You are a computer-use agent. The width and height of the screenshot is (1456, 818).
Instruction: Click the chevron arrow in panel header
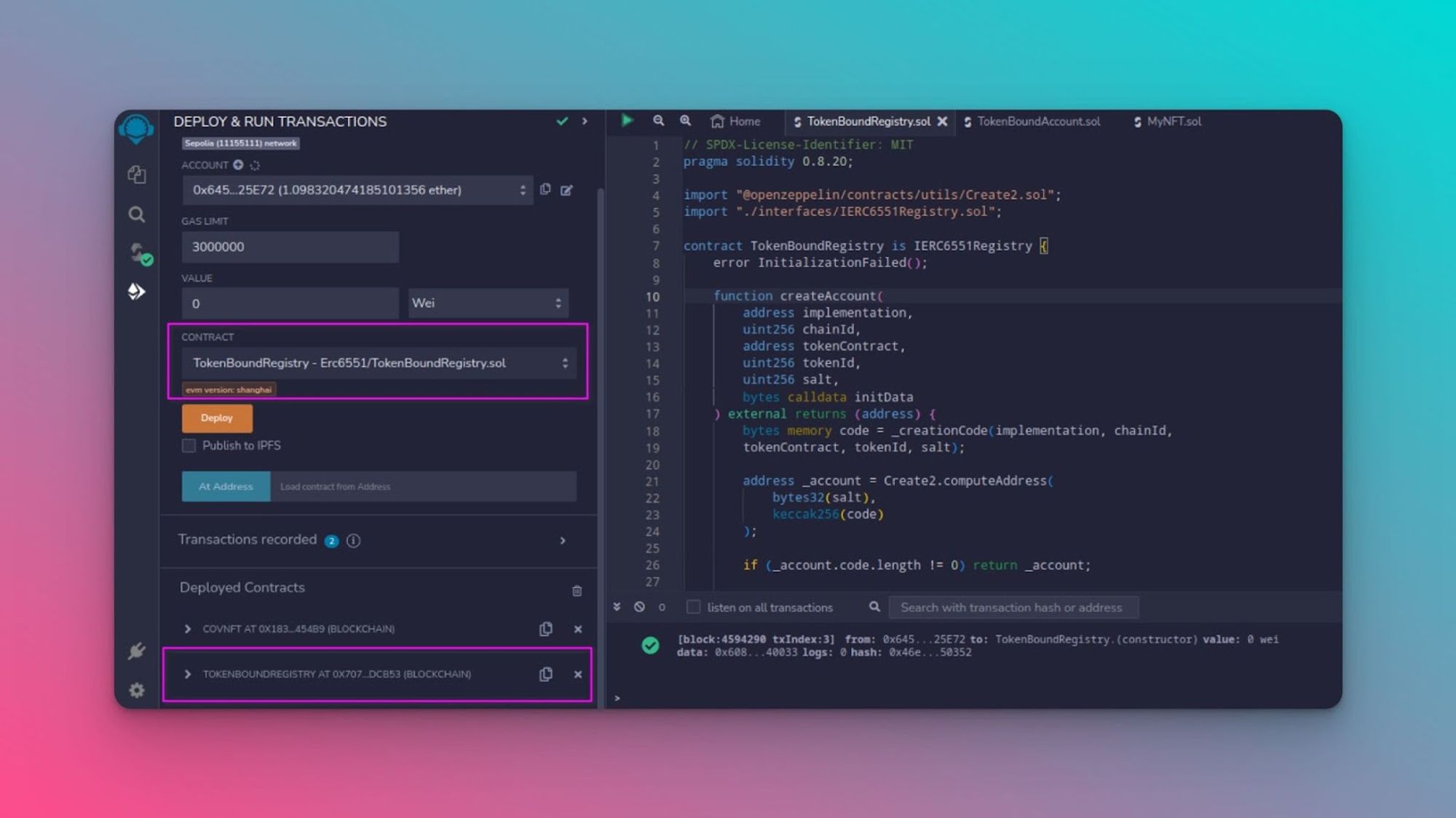(584, 121)
